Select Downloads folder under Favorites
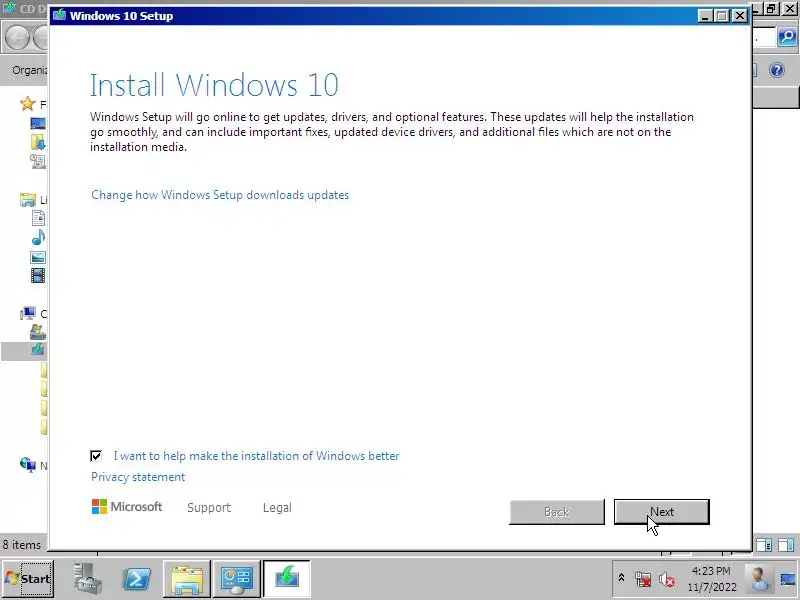This screenshot has height=600, width=800. 38,142
